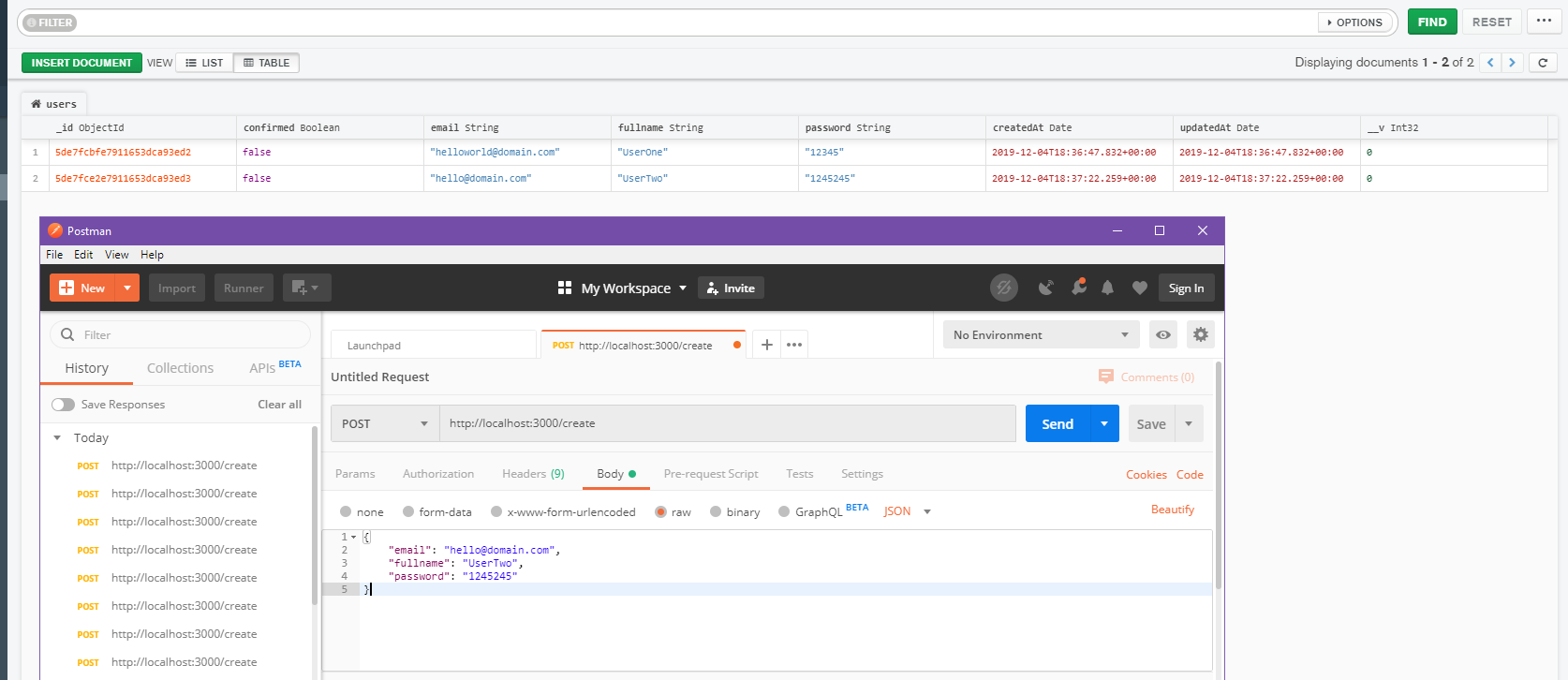Click the RESET button in Compass
The image size is (1568, 680).
tap(1491, 22)
